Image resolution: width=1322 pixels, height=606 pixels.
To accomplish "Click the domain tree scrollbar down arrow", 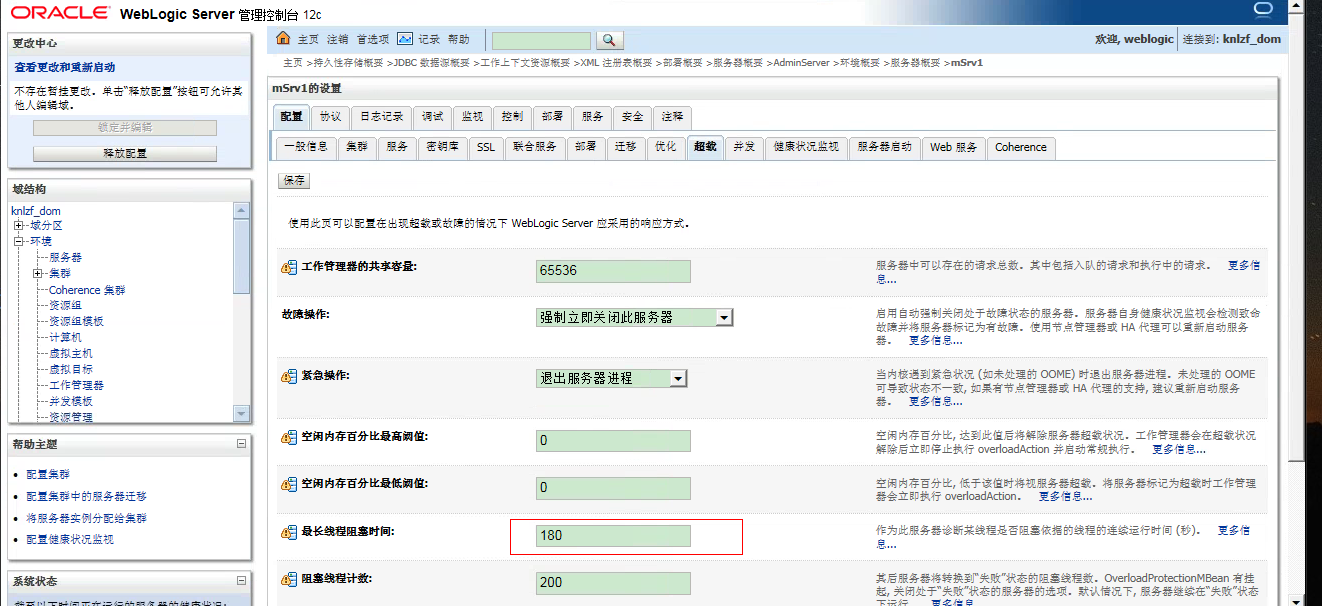I will [241, 413].
